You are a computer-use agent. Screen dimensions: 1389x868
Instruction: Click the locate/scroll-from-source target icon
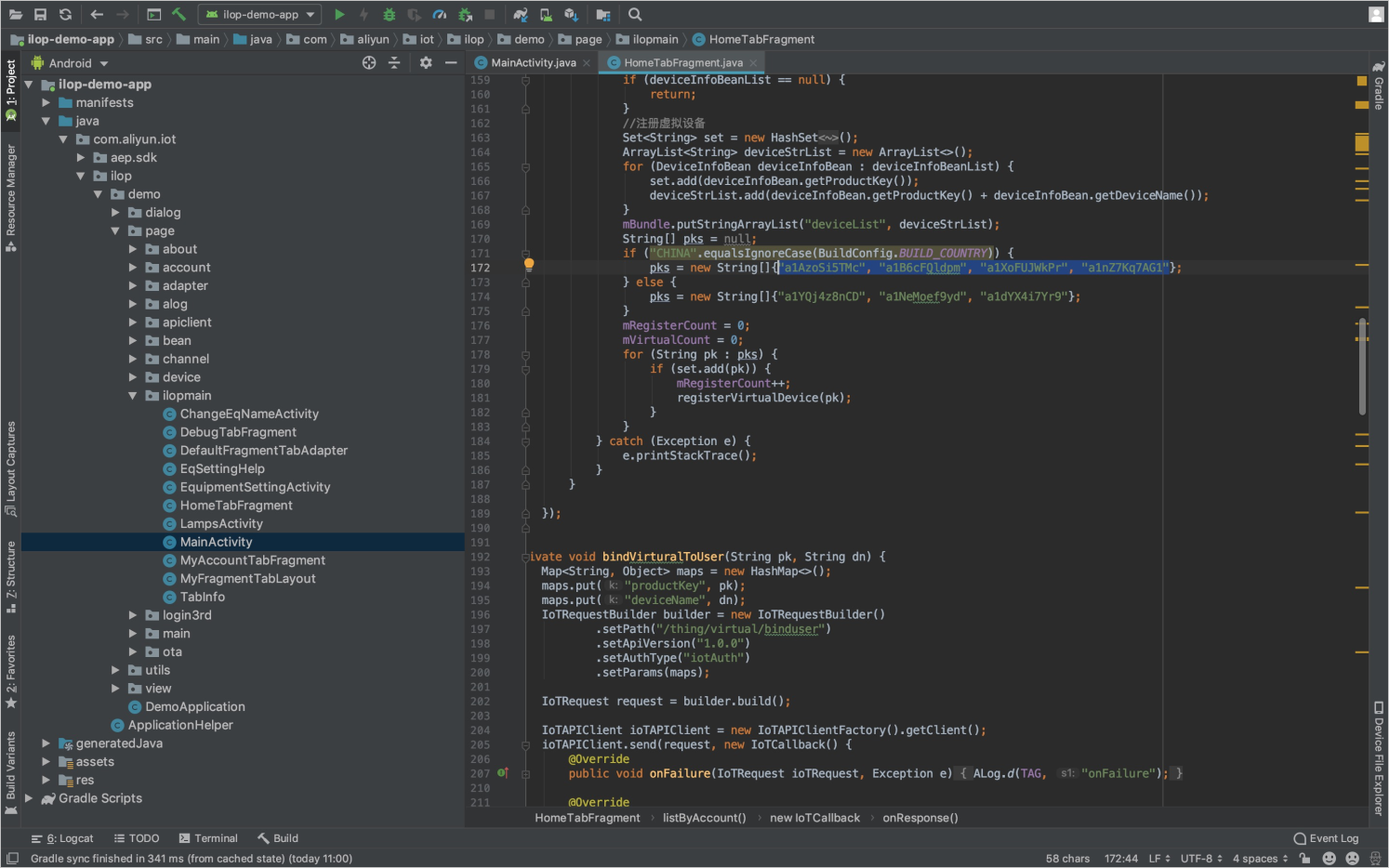point(369,63)
